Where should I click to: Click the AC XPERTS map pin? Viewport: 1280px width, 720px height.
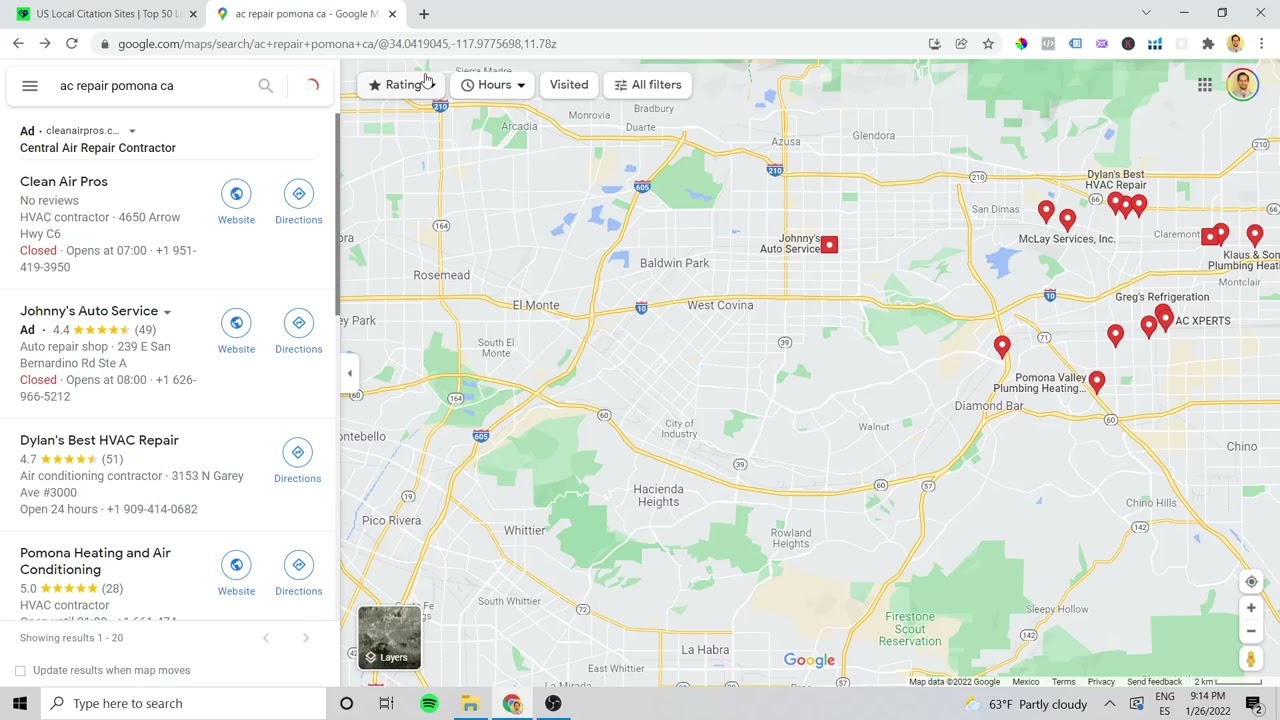(x=1164, y=319)
